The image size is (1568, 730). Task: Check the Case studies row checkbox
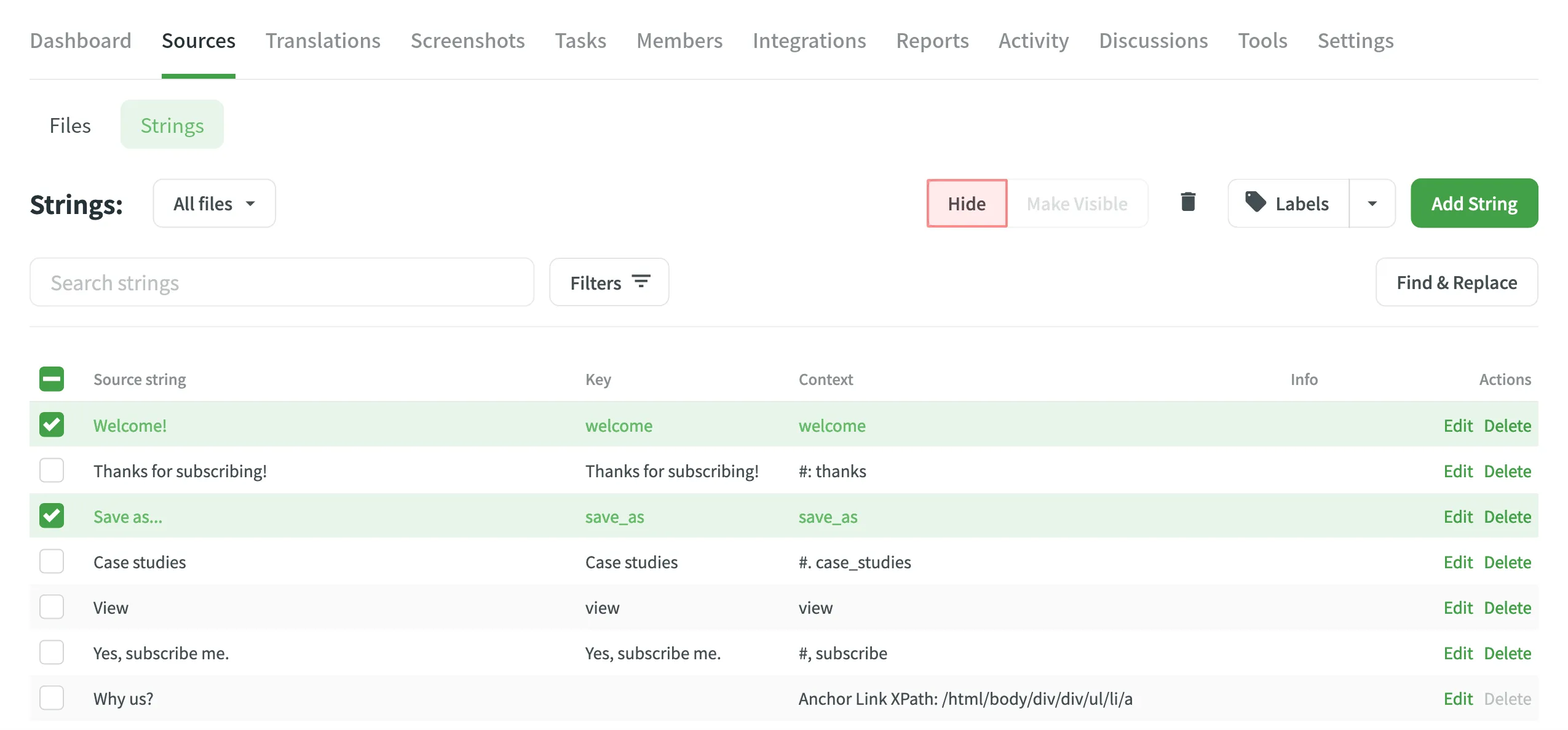(52, 561)
